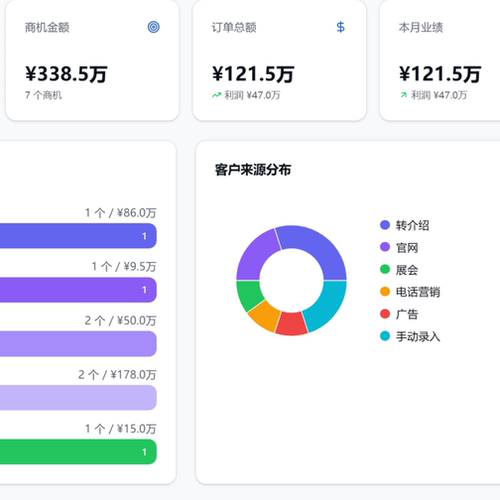The image size is (500, 500).
Task: Toggle the 广告 legend item
Action: pos(399,314)
